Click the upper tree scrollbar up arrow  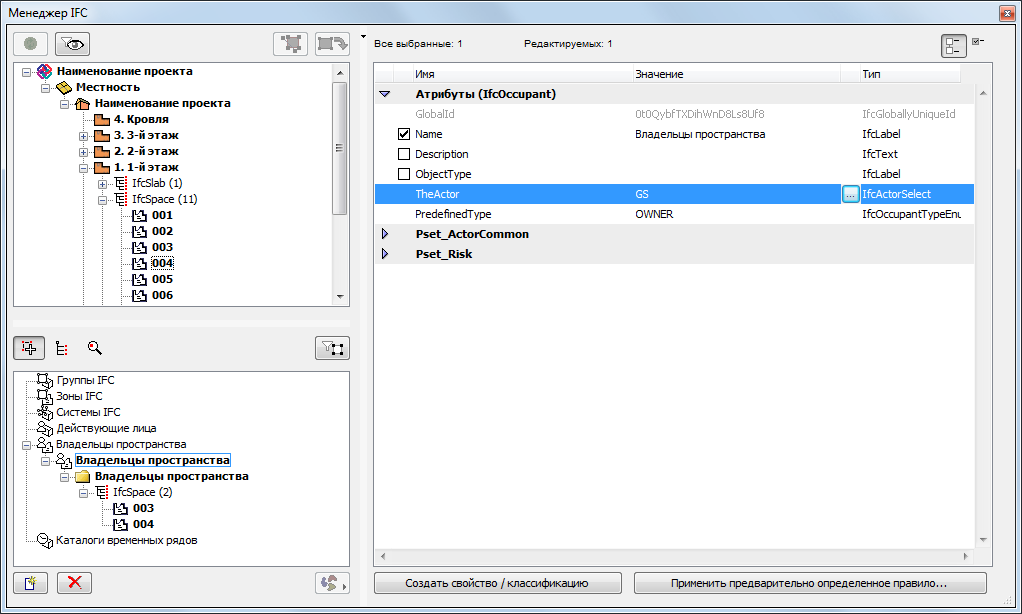(340, 73)
